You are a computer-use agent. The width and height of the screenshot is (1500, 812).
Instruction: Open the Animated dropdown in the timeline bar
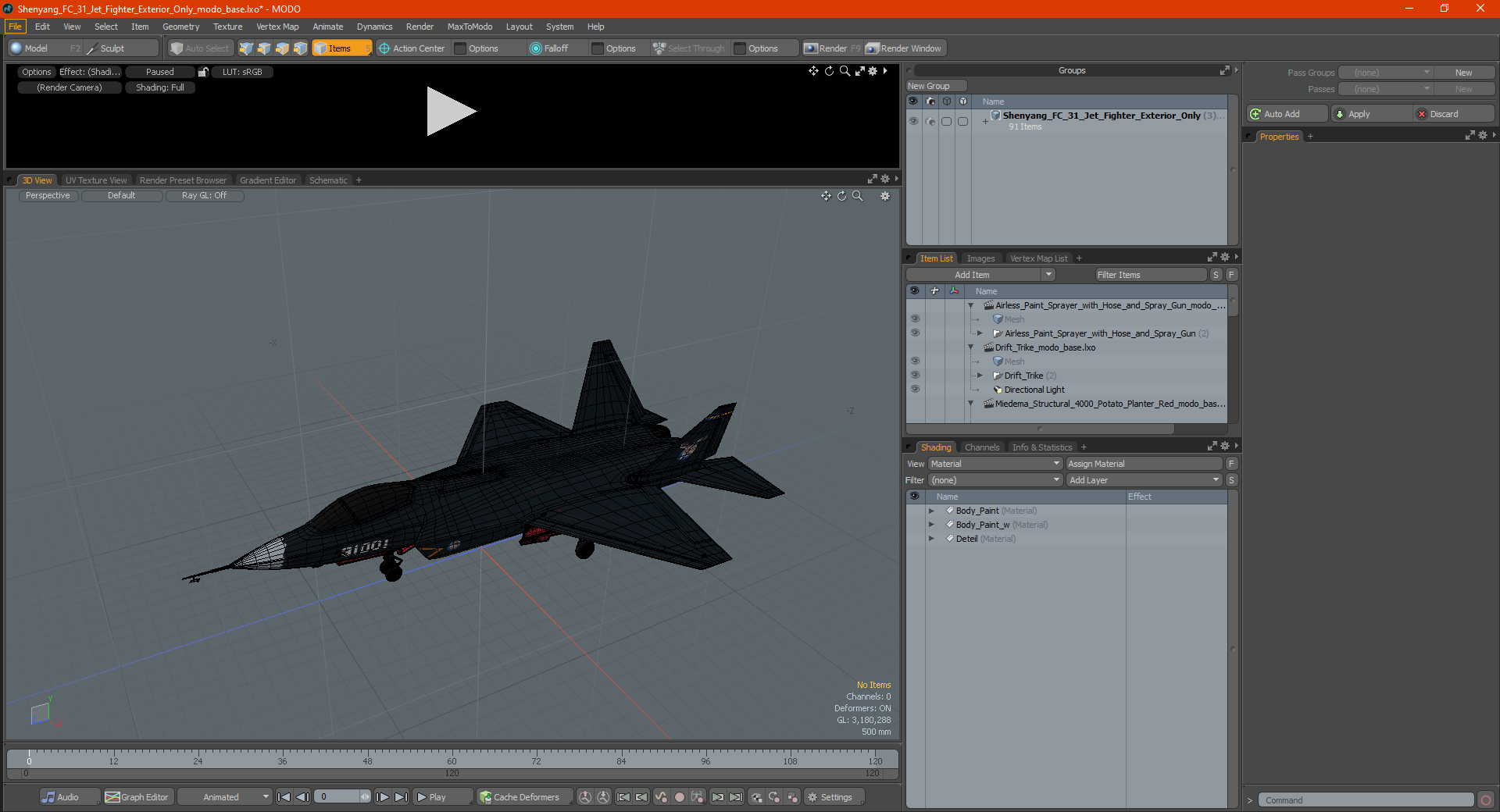(x=225, y=797)
